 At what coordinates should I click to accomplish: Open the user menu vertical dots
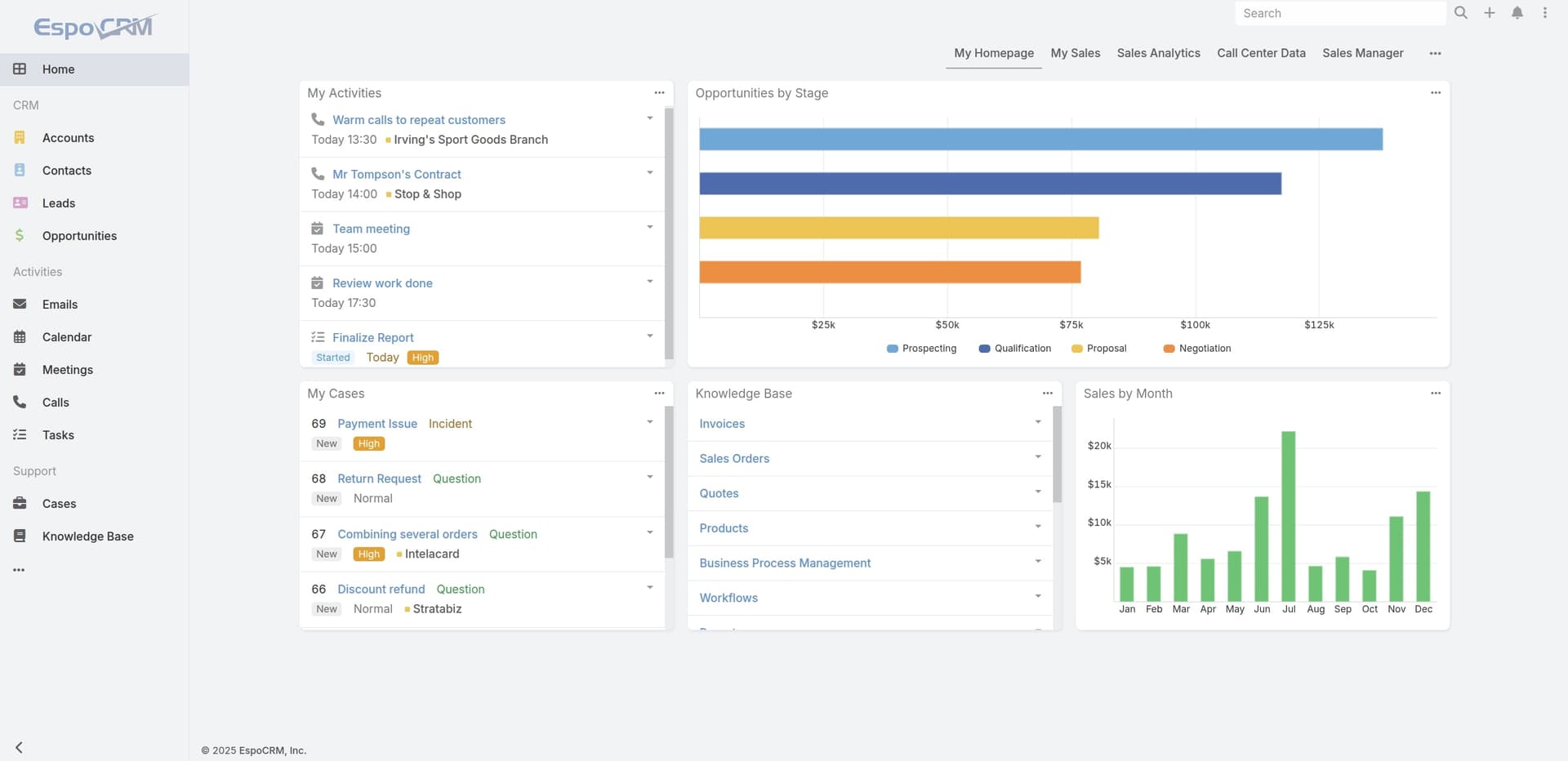click(1545, 13)
